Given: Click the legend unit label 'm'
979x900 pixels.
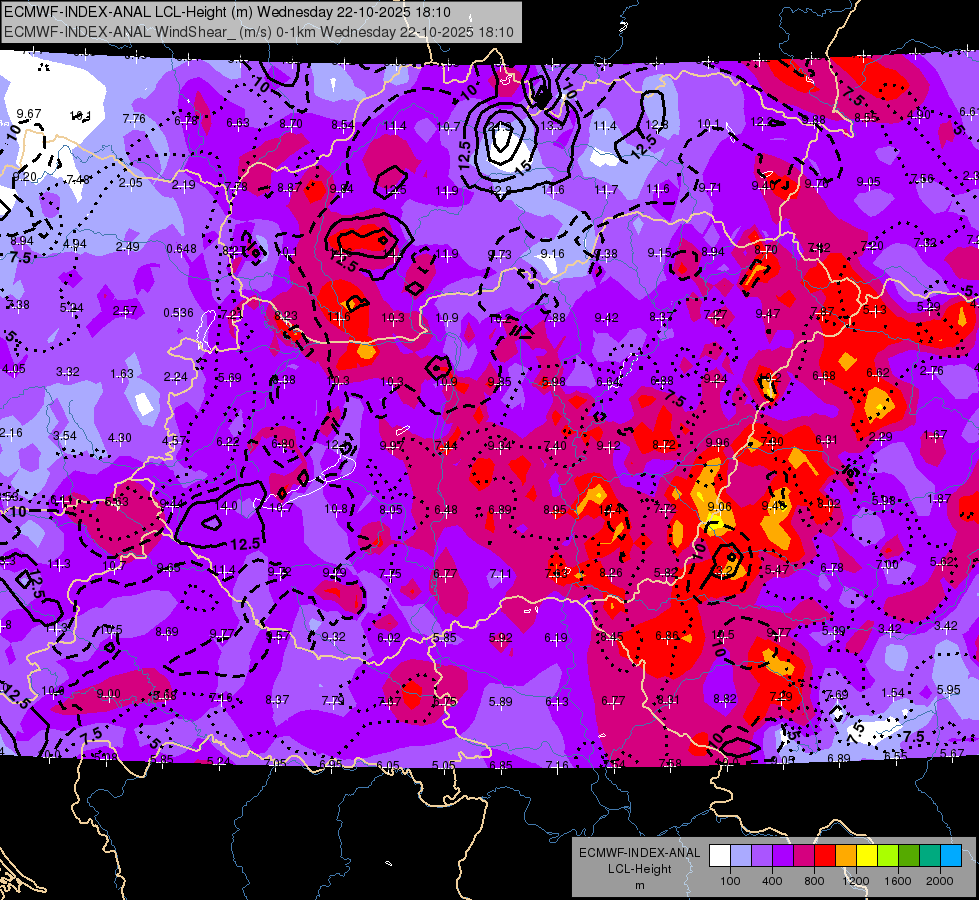Looking at the screenshot, I should coord(639,885).
